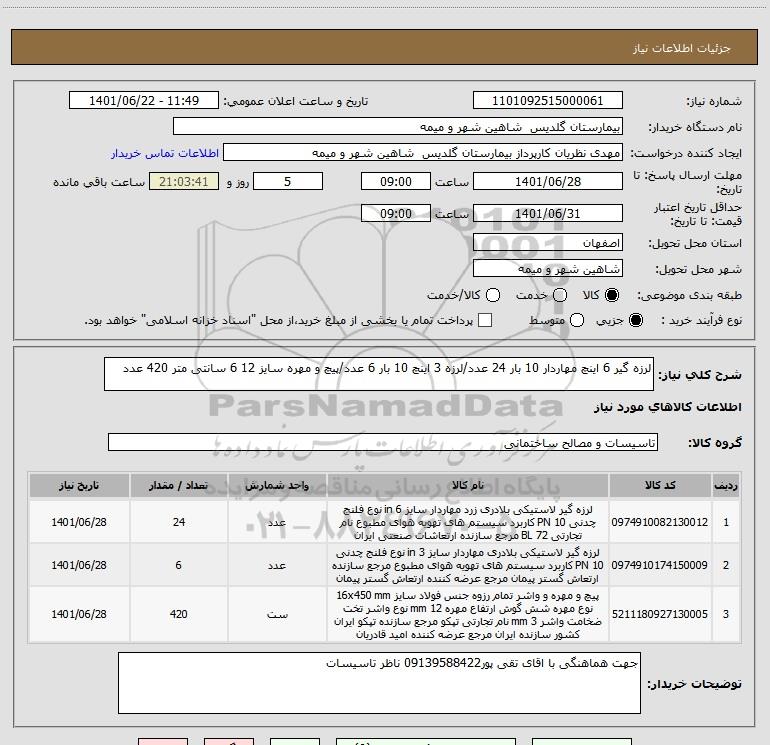Image resolution: width=770 pixels, height=745 pixels.
Task: Click the requester field مهدی نظریان
Action: [x=423, y=152]
